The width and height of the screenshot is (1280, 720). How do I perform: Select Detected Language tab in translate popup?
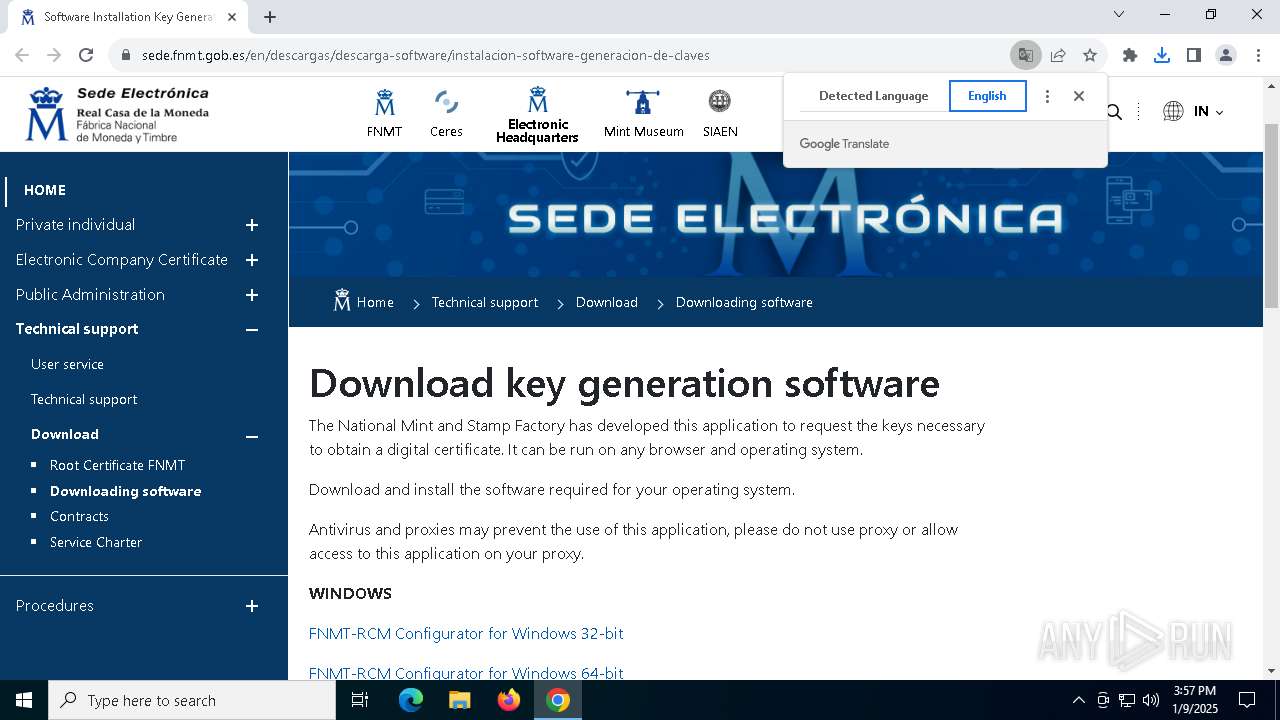coord(873,96)
